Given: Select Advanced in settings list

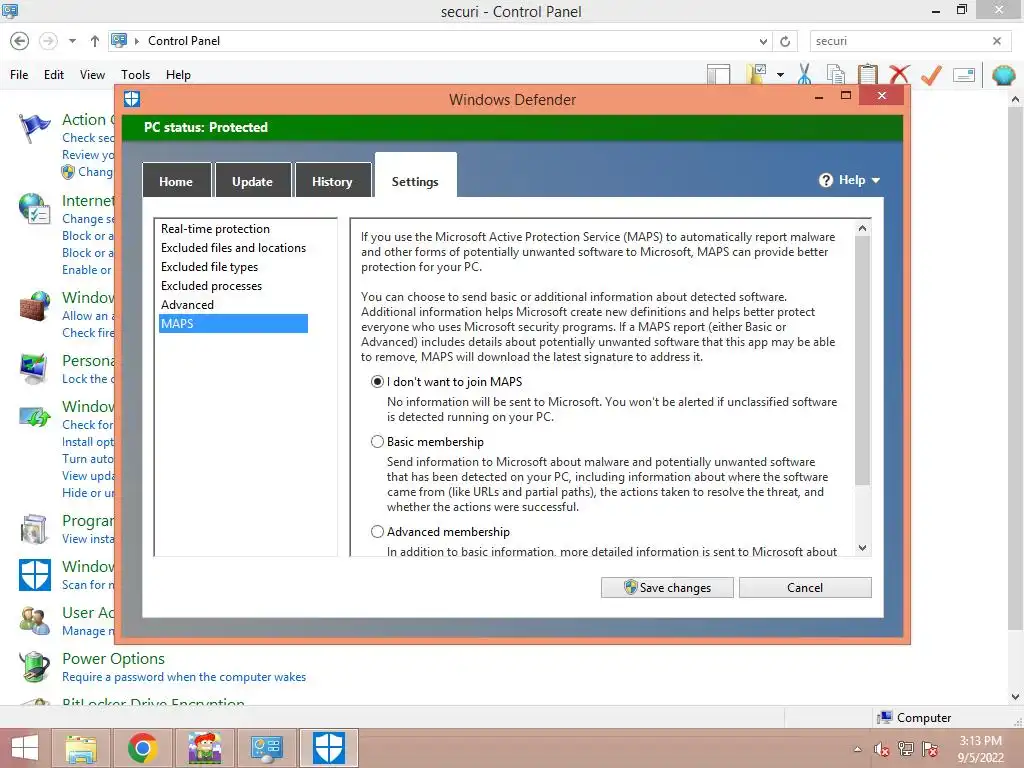Looking at the screenshot, I should [187, 304].
